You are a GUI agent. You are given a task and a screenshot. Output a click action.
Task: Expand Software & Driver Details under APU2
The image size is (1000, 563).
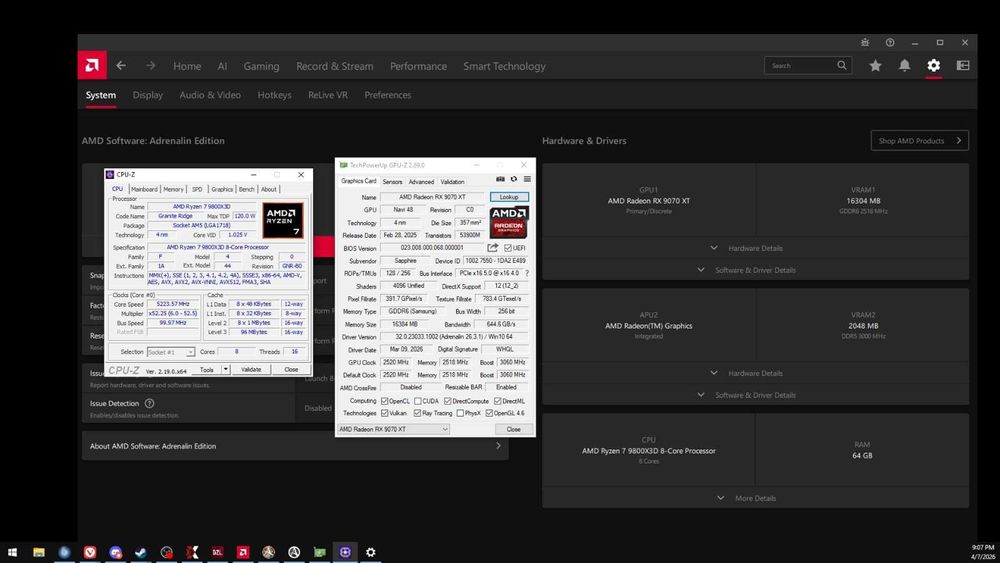[x=755, y=395]
